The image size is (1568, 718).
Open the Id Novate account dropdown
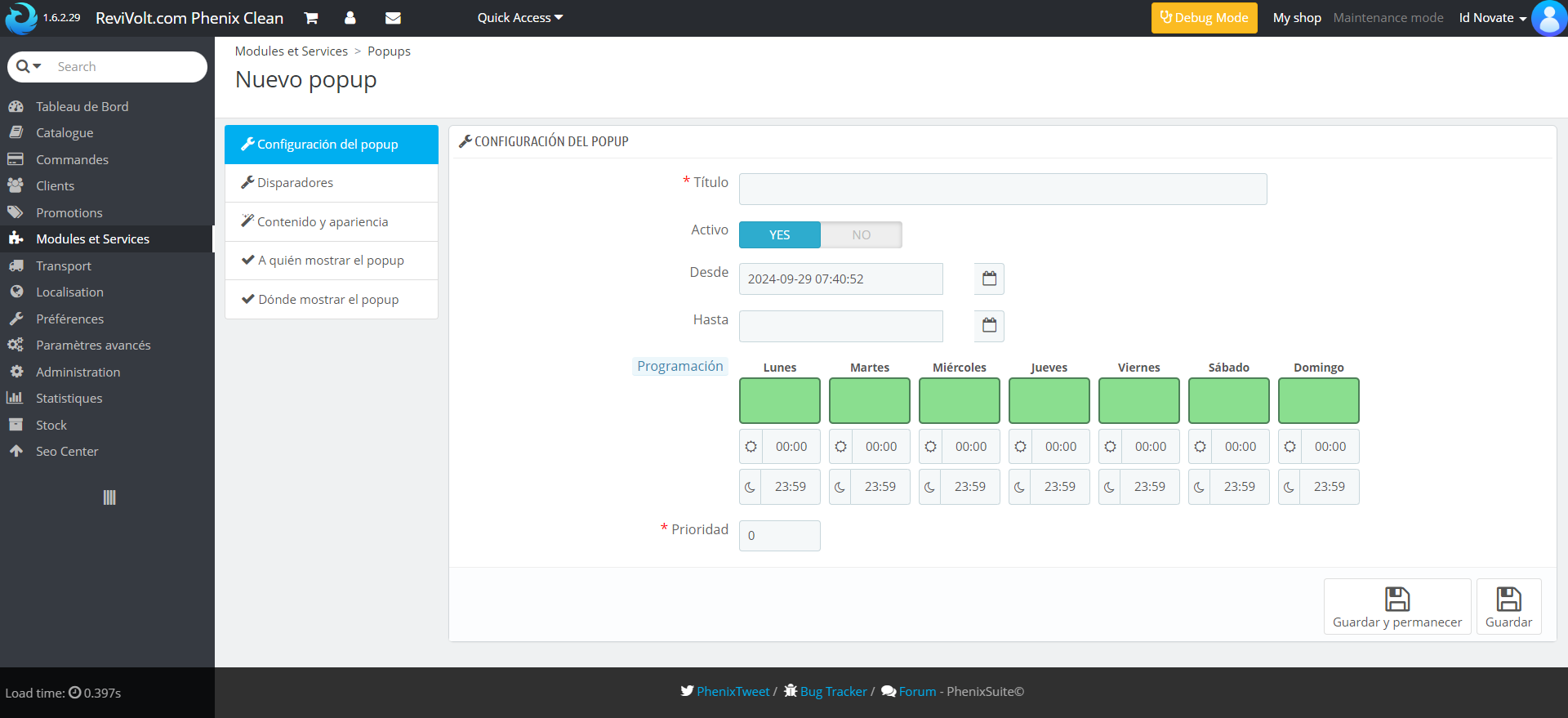[x=1493, y=18]
